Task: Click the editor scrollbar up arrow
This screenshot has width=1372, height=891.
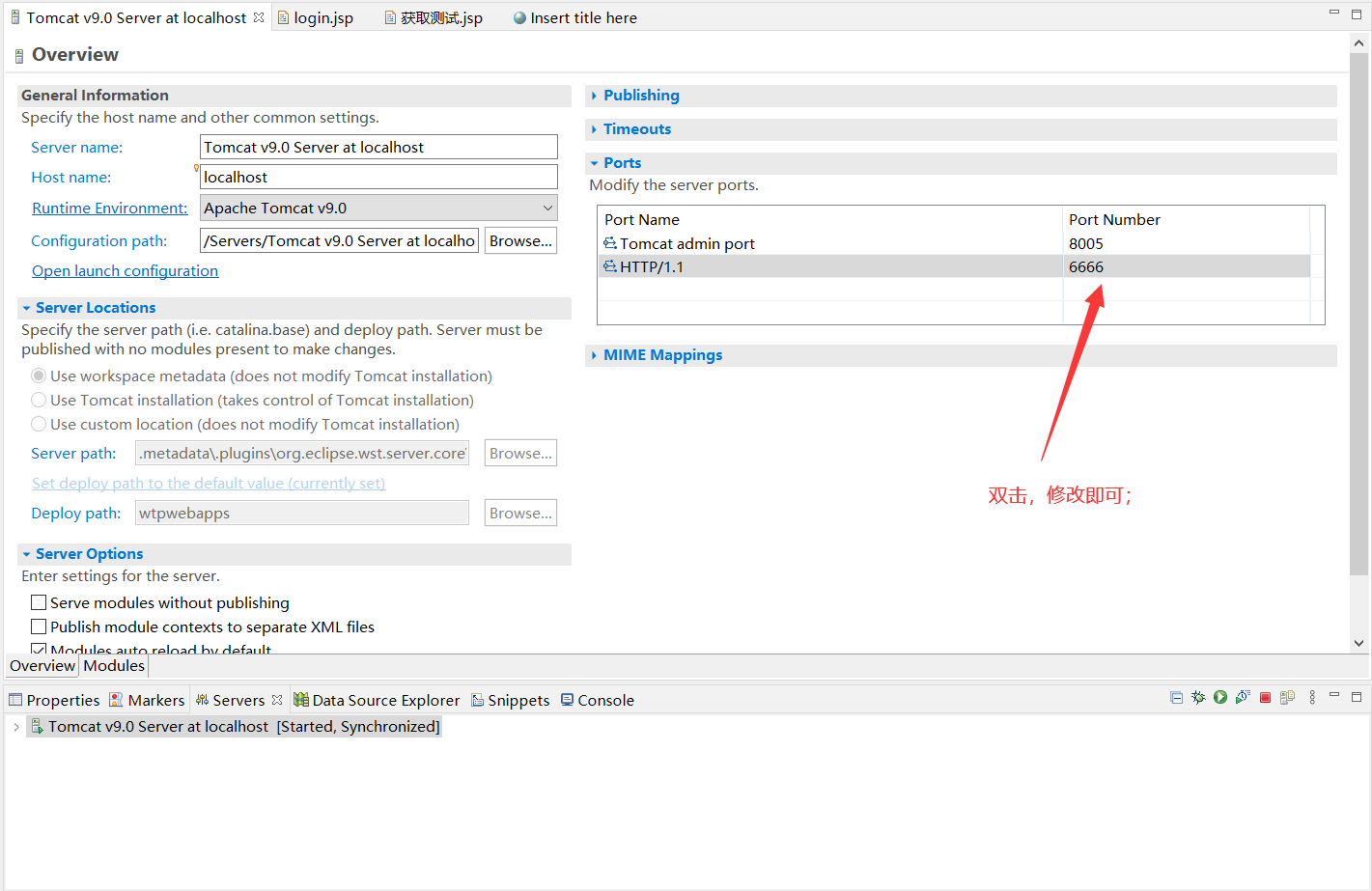Action: (1358, 43)
